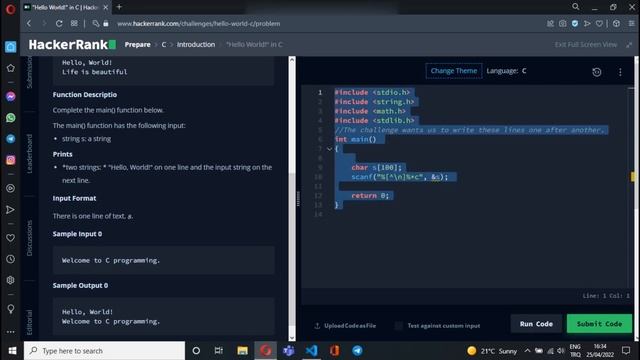Open History clock in Opera sidebar
Image resolution: width=640 pixels, height=360 pixels.
coord(11,259)
